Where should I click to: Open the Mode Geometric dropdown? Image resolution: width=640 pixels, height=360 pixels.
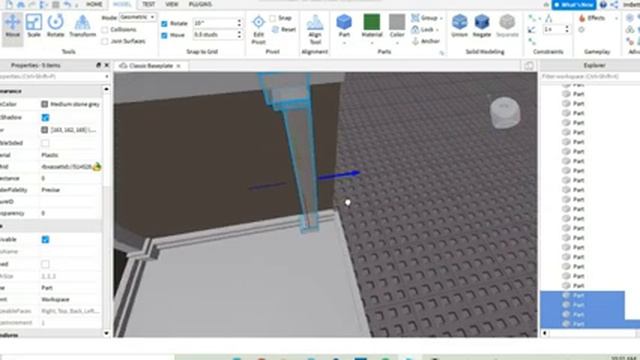[137, 17]
